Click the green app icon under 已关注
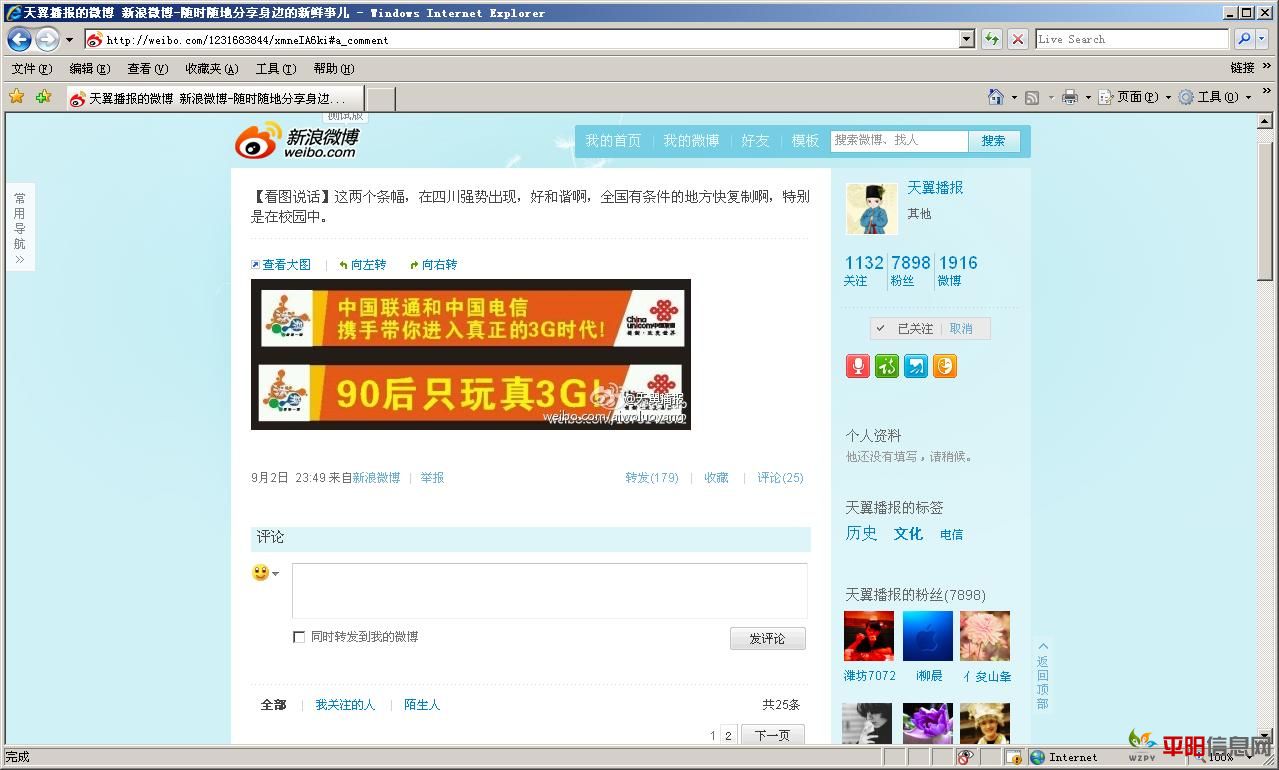1279x770 pixels. click(x=886, y=366)
